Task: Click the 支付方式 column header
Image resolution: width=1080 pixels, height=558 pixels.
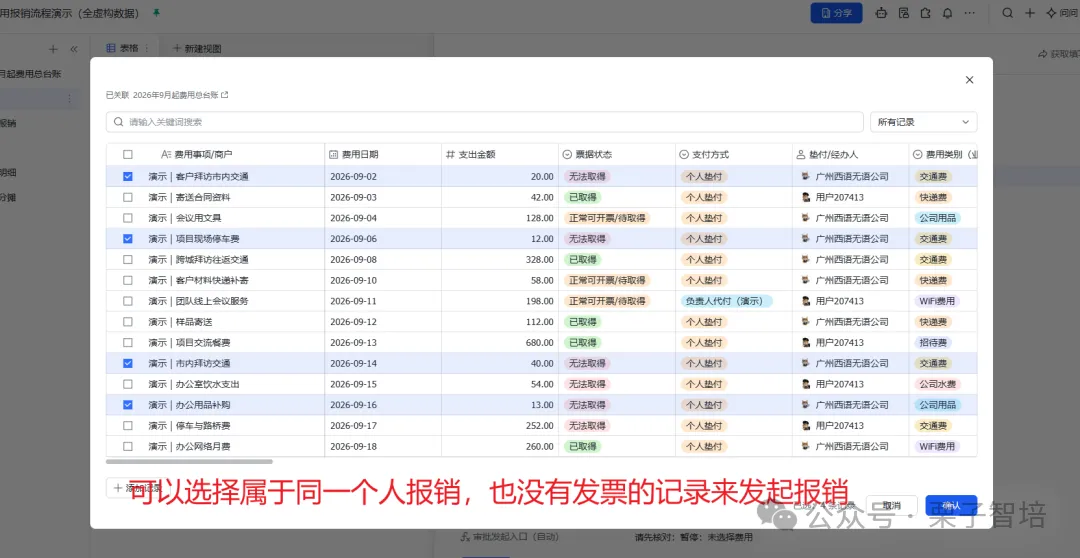Action: tap(734, 155)
